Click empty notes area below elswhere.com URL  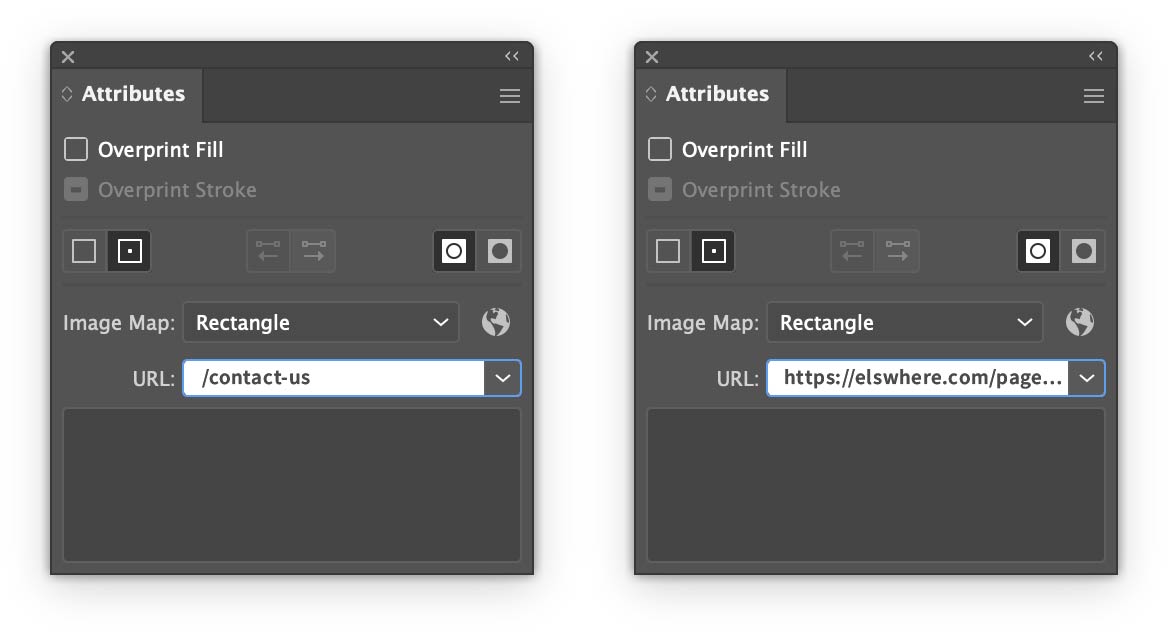[876, 484]
